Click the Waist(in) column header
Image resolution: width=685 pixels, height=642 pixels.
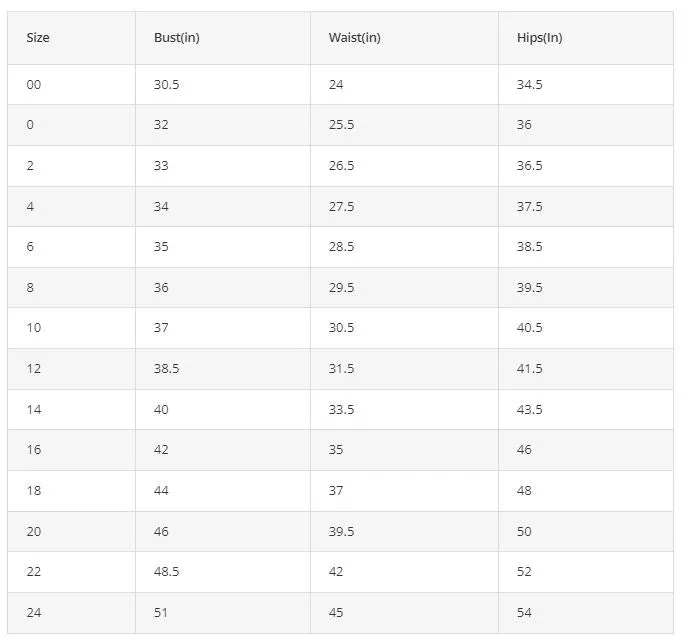click(354, 38)
